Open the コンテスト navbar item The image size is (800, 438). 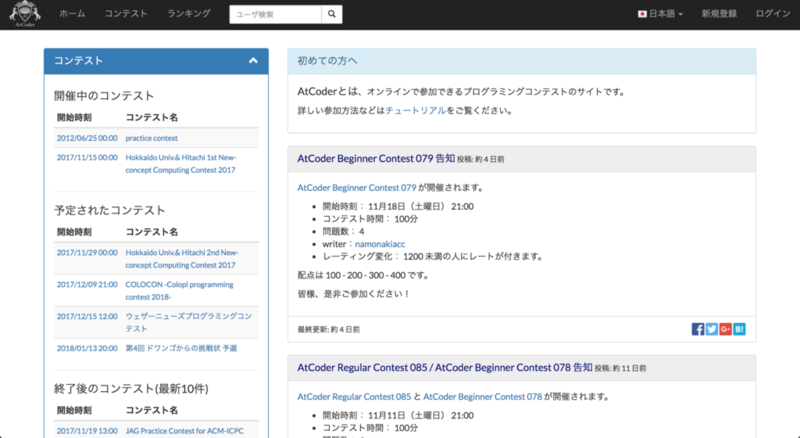click(126, 14)
